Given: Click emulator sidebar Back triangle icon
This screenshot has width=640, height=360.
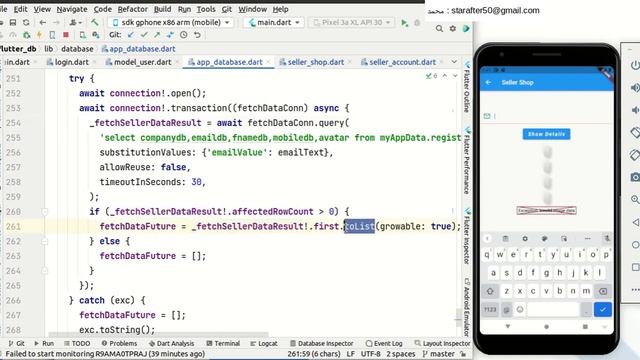Looking at the screenshot, I should 635,222.
